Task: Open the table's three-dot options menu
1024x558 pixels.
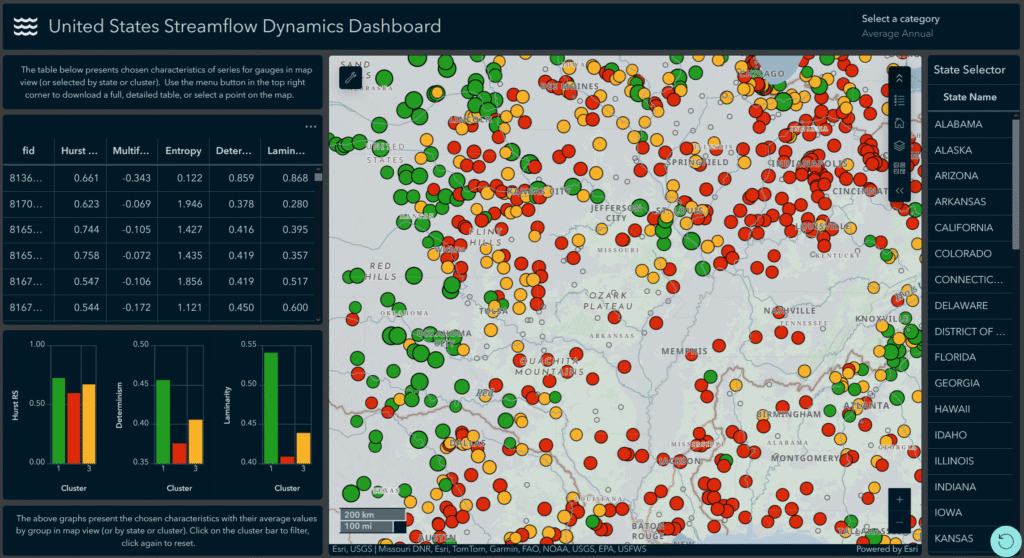Action: point(310,127)
